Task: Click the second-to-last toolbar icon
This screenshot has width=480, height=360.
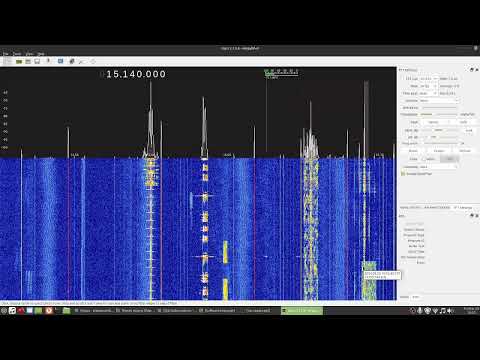Action: (x=82, y=61)
